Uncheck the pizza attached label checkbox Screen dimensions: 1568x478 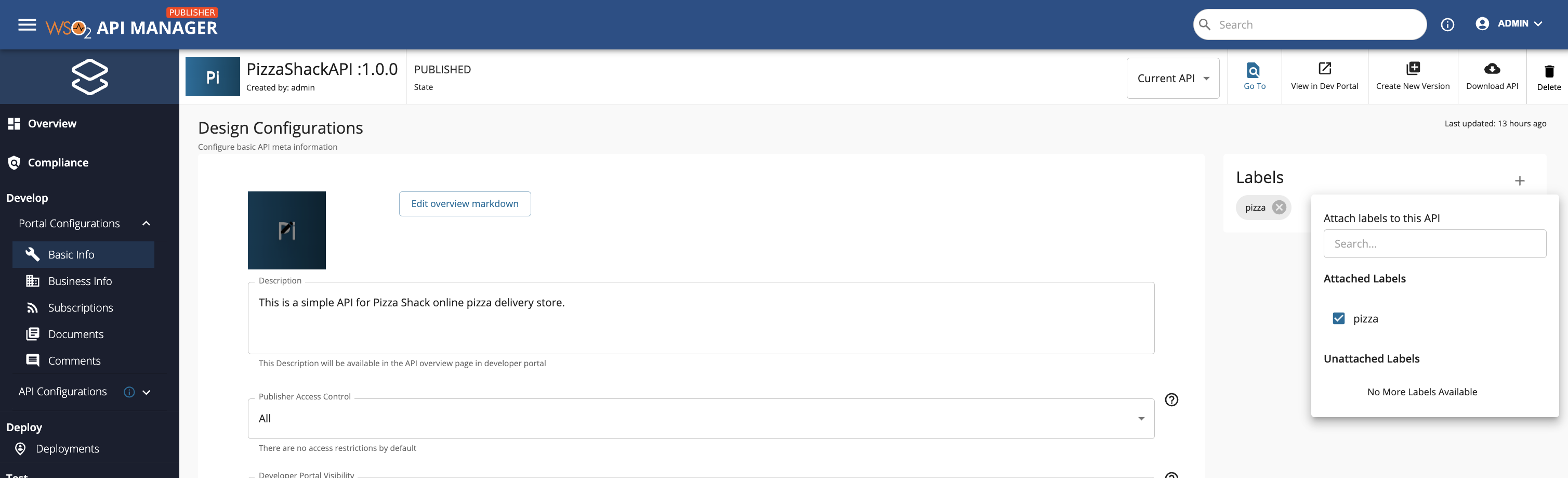click(x=1338, y=318)
